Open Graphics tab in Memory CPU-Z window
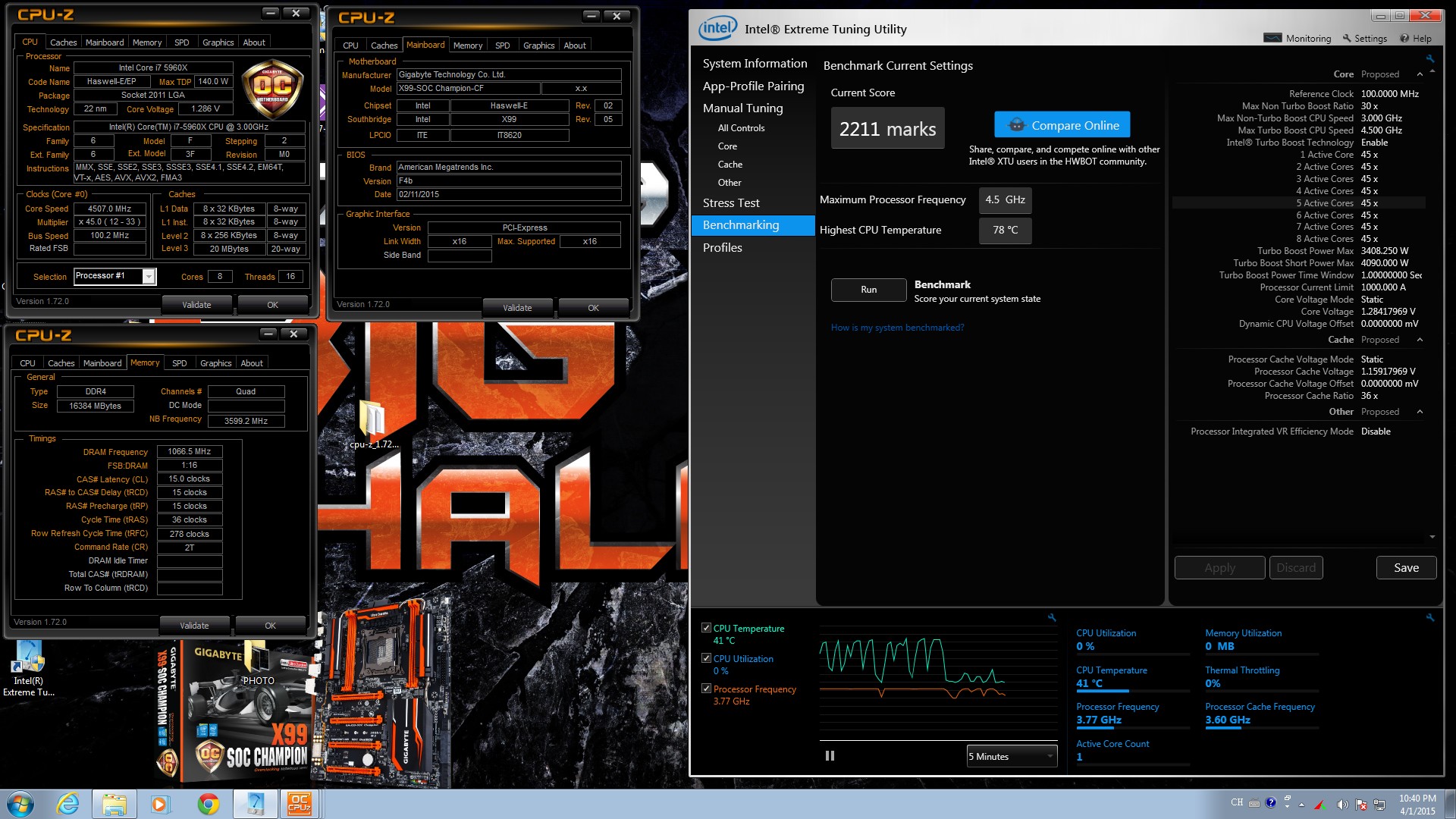1456x819 pixels. click(215, 363)
